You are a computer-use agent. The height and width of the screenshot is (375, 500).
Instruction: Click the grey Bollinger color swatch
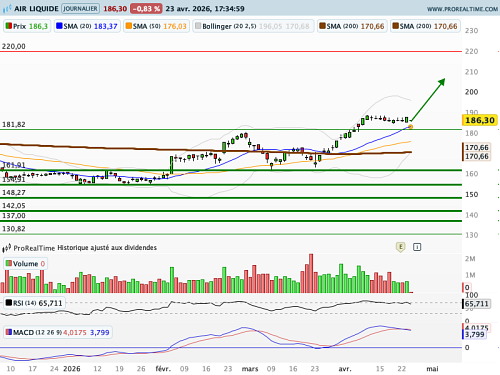[198, 26]
